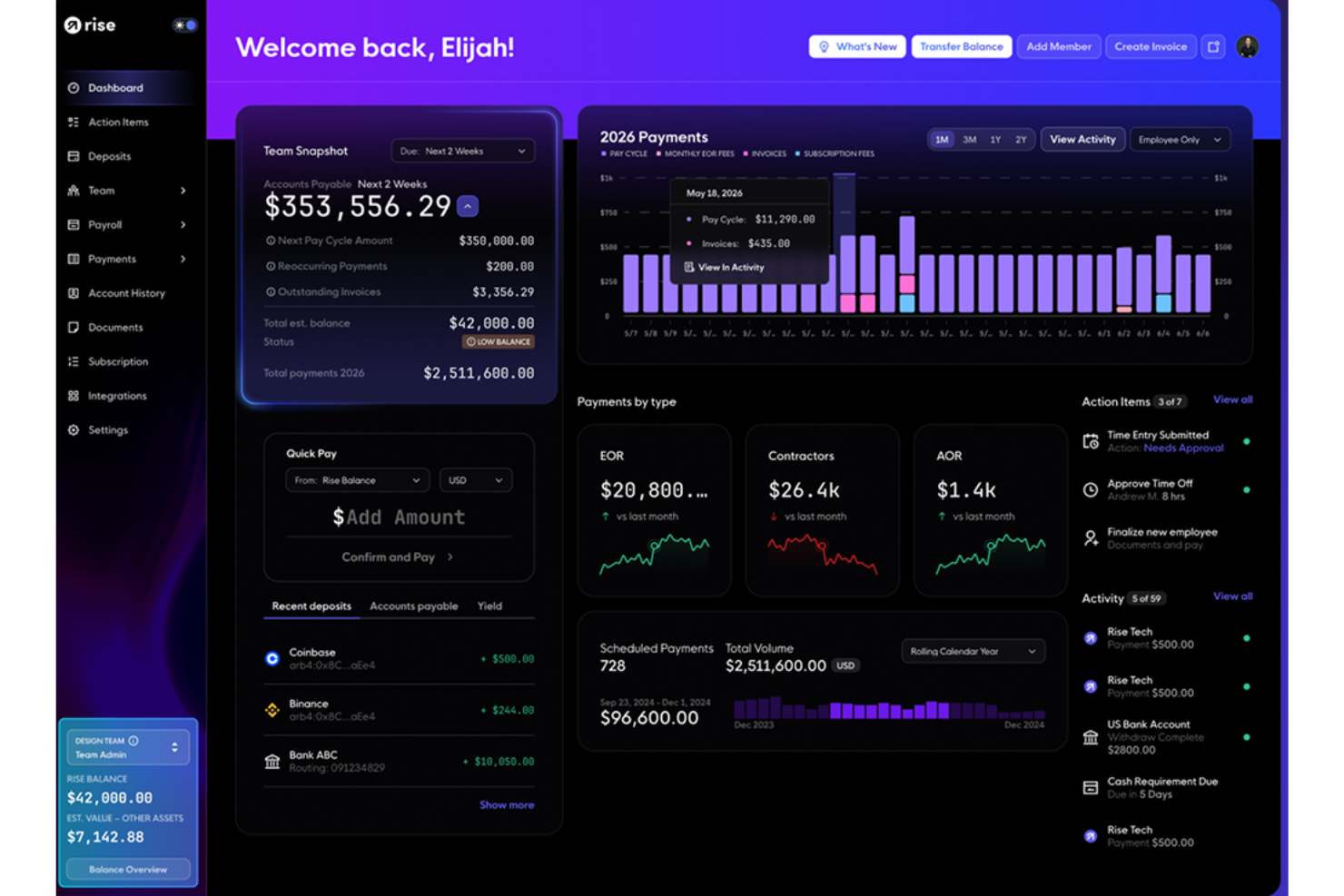Switch to the Accounts payable tab
This screenshot has width=1344, height=896.
coord(413,606)
